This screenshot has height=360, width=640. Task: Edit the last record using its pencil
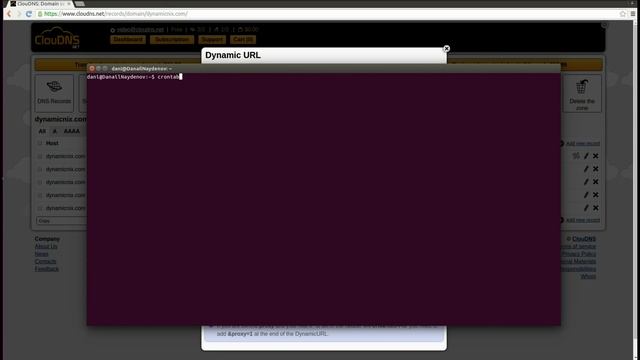[x=586, y=208]
